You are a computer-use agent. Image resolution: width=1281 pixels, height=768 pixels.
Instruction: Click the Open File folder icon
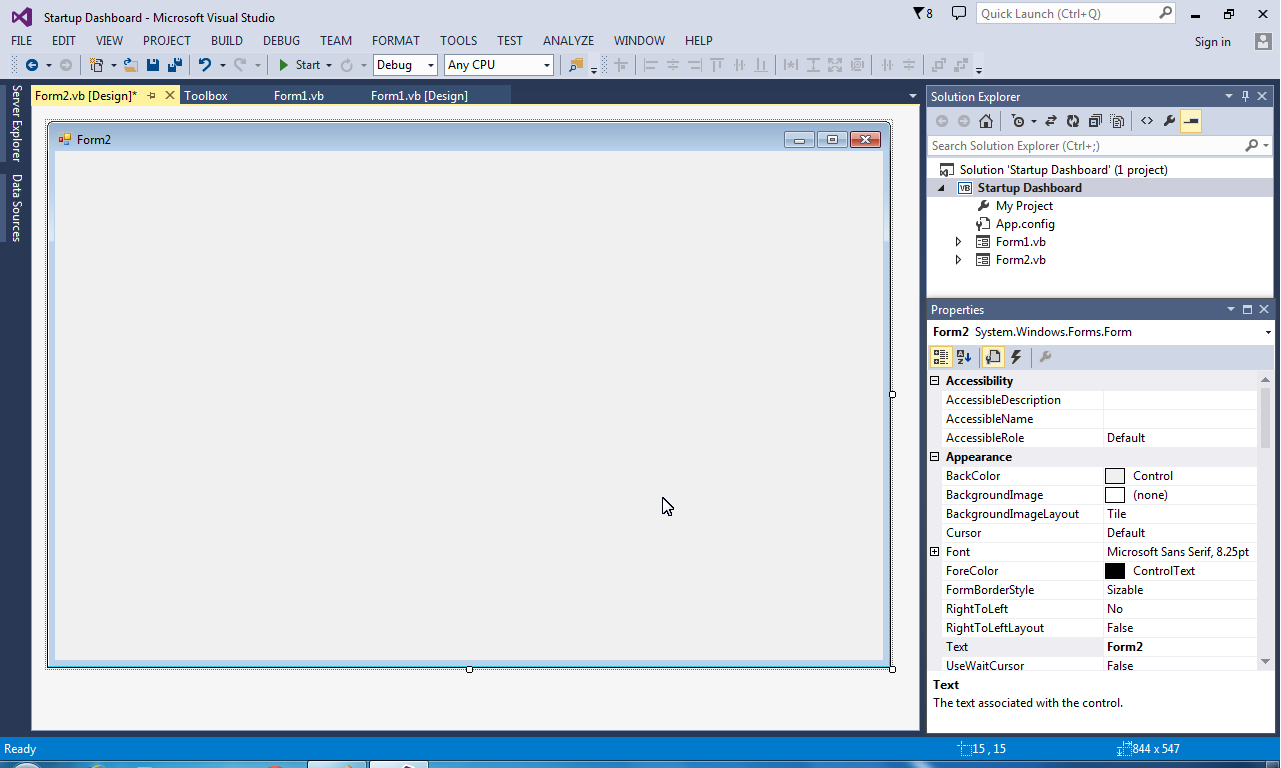point(130,65)
